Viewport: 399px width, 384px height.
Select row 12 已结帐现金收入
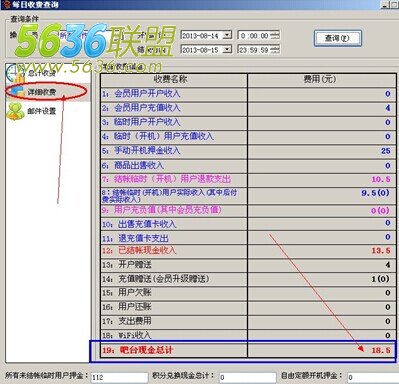248,251
